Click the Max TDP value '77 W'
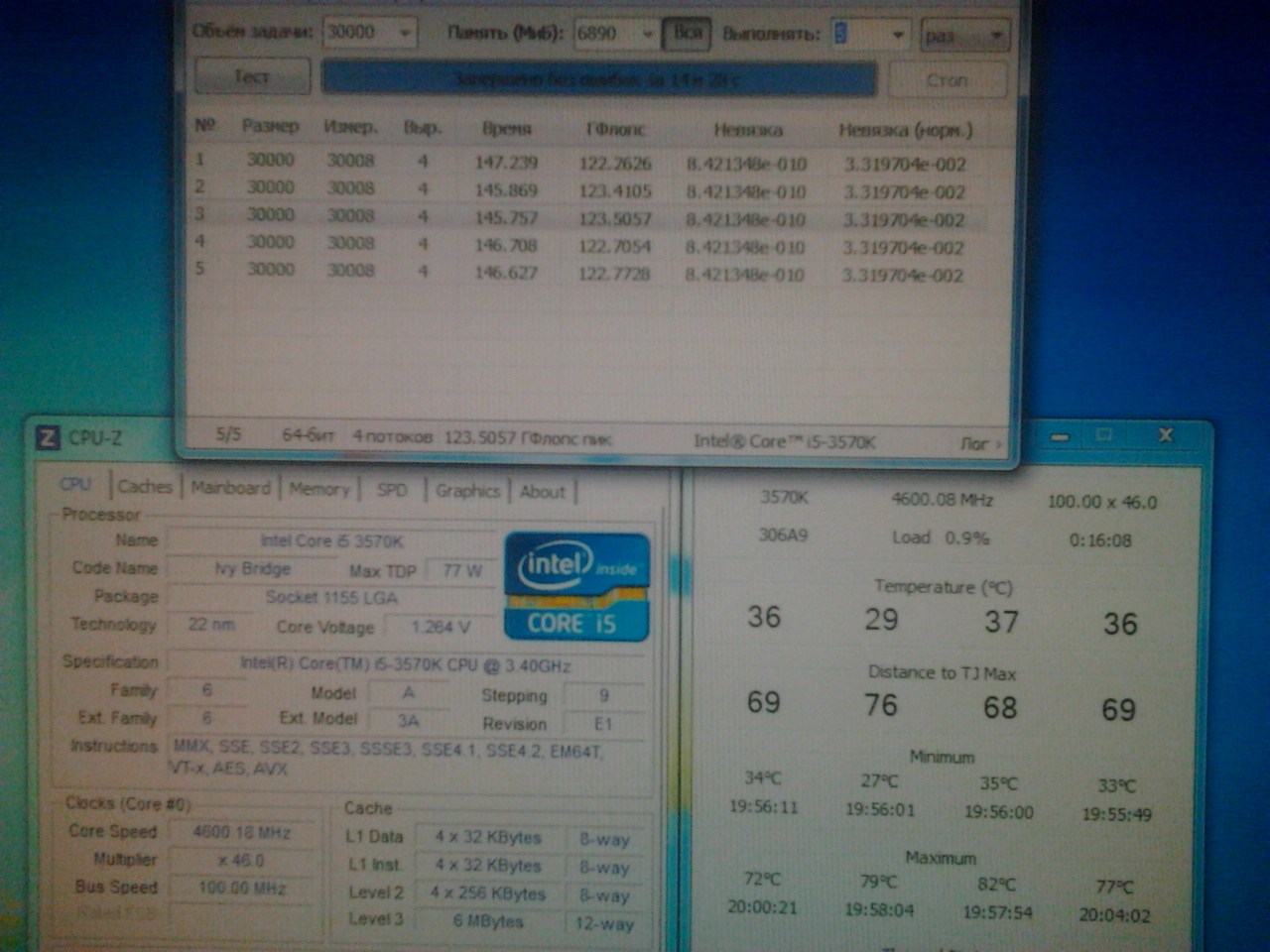Viewport: 1270px width, 952px height. point(462,571)
